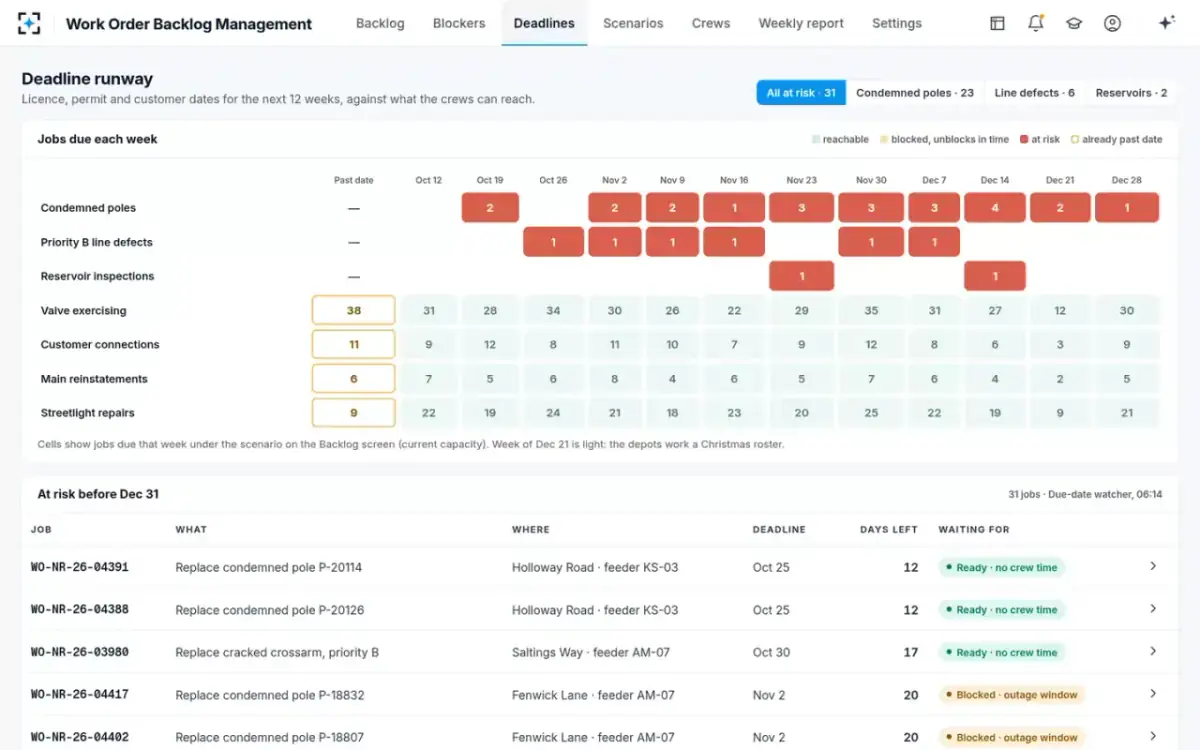This screenshot has height=750, width=1200.
Task: Click job ID WO-NR-26-04391
Action: tap(80, 567)
